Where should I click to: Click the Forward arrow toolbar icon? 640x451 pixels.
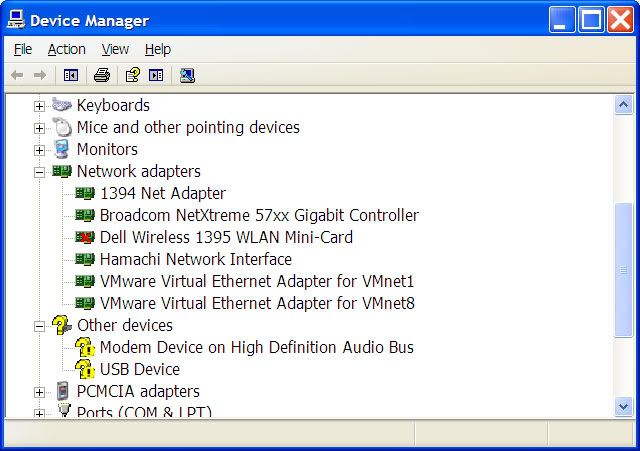(x=40, y=75)
